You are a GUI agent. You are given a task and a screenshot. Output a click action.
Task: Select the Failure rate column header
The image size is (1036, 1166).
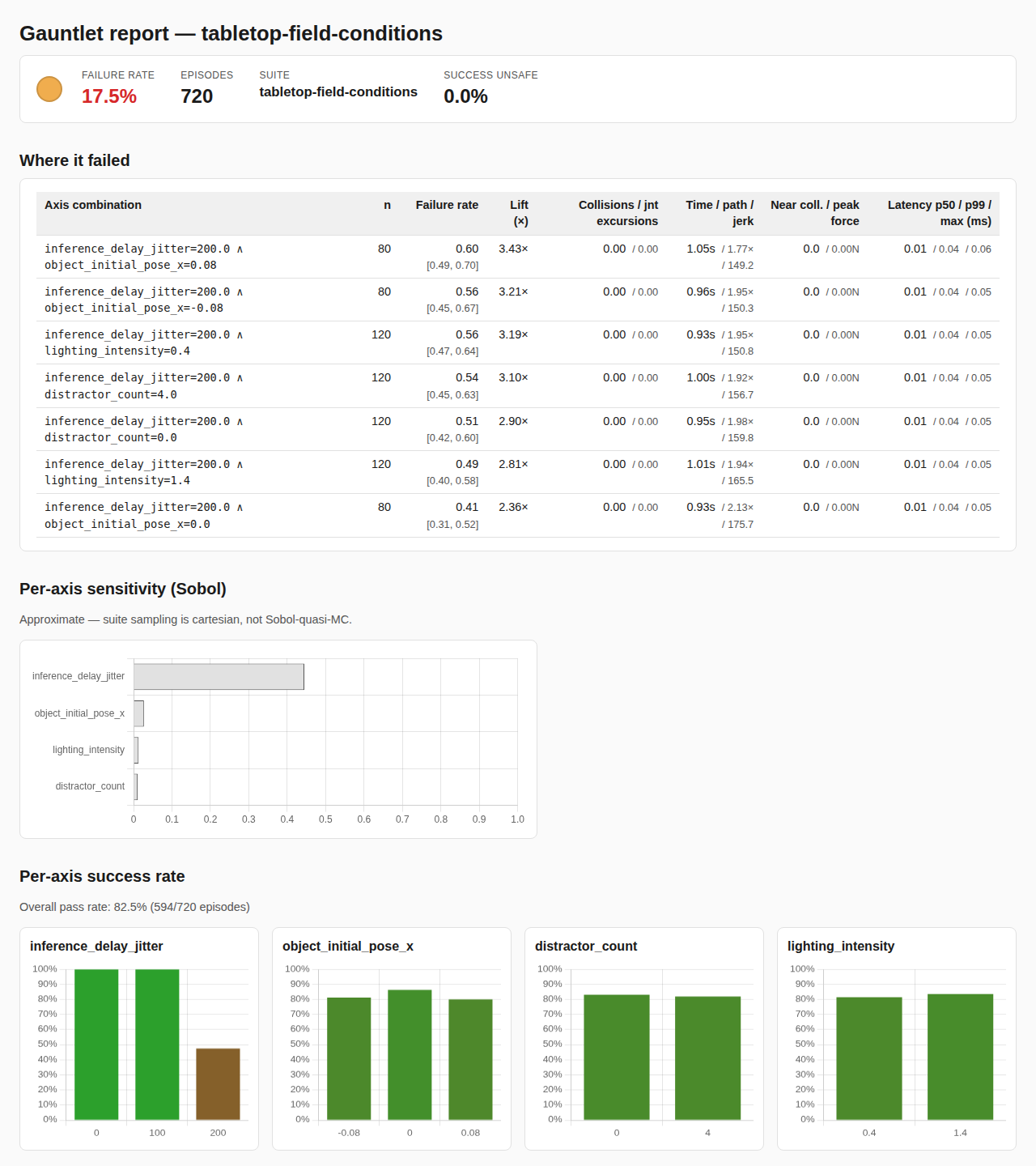447,205
